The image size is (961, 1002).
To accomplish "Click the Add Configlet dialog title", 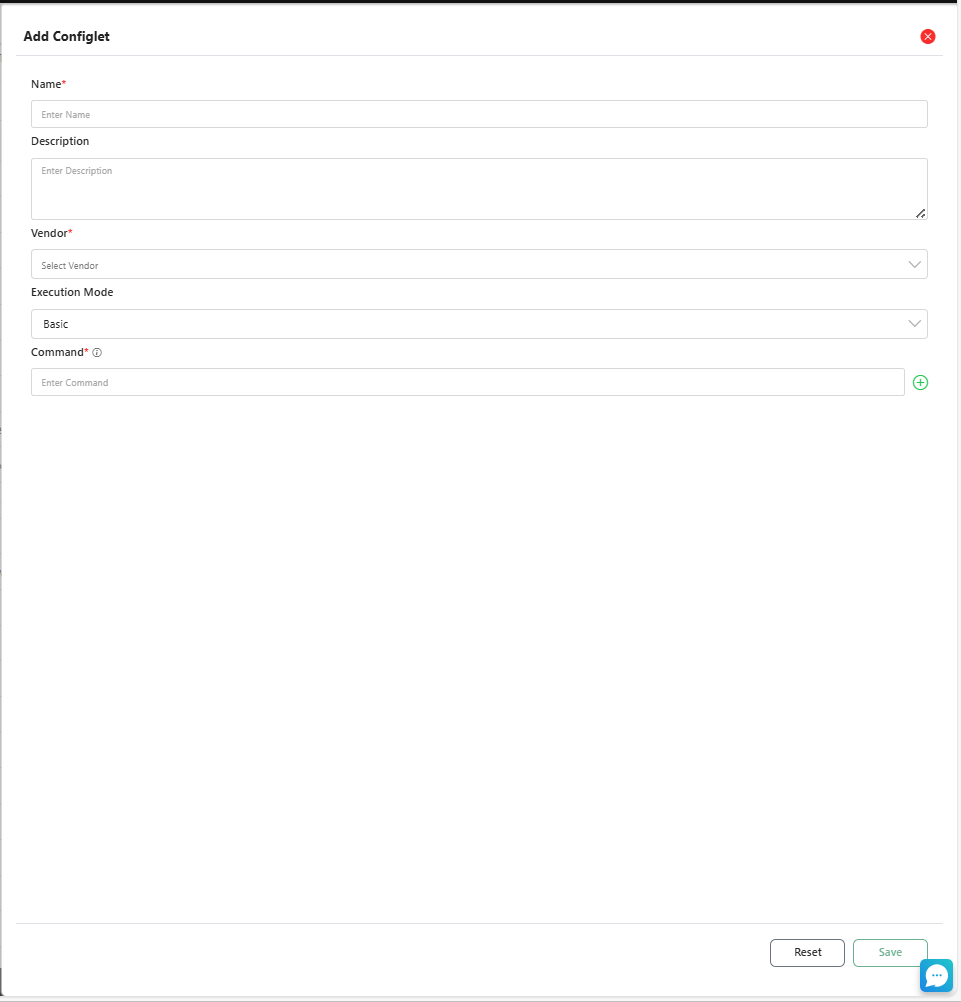I will click(67, 37).
